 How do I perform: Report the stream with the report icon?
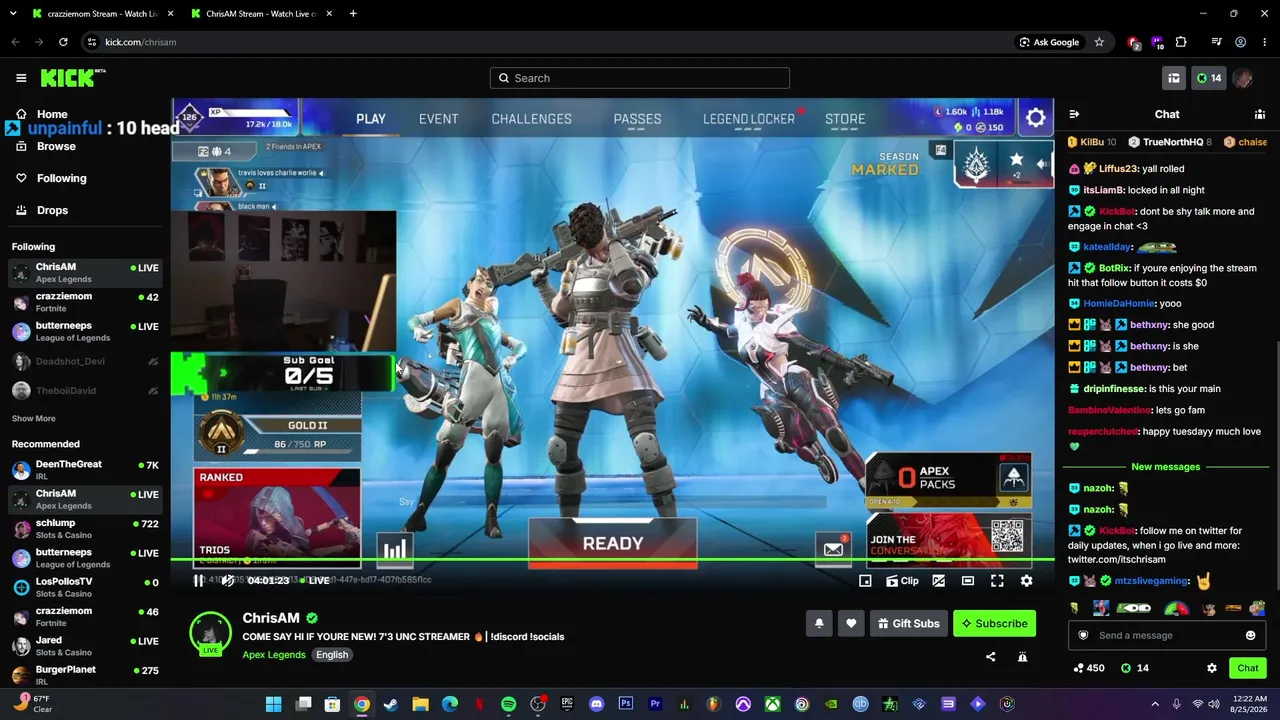point(1022,657)
